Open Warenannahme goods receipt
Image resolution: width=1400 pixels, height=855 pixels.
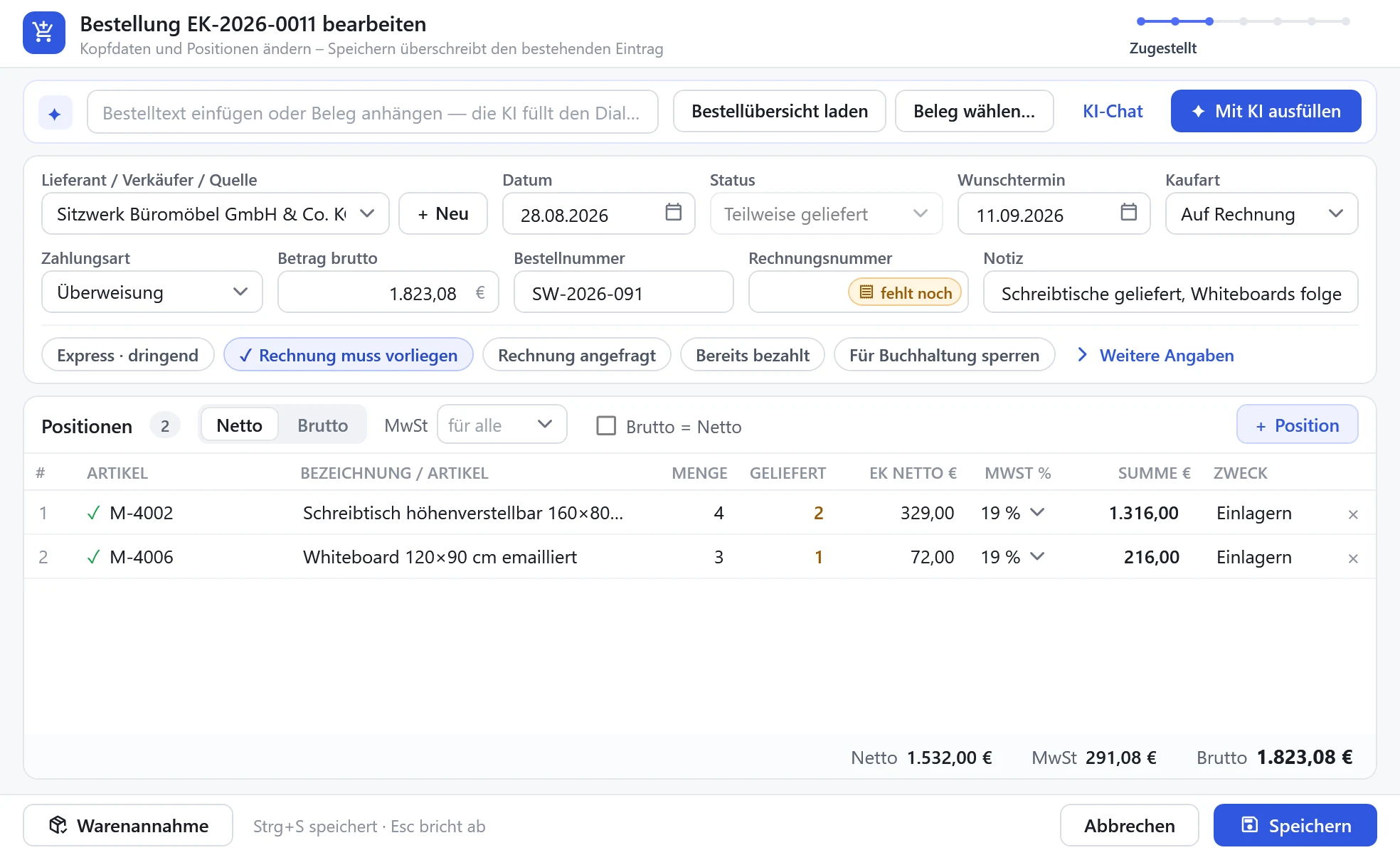pos(128,825)
